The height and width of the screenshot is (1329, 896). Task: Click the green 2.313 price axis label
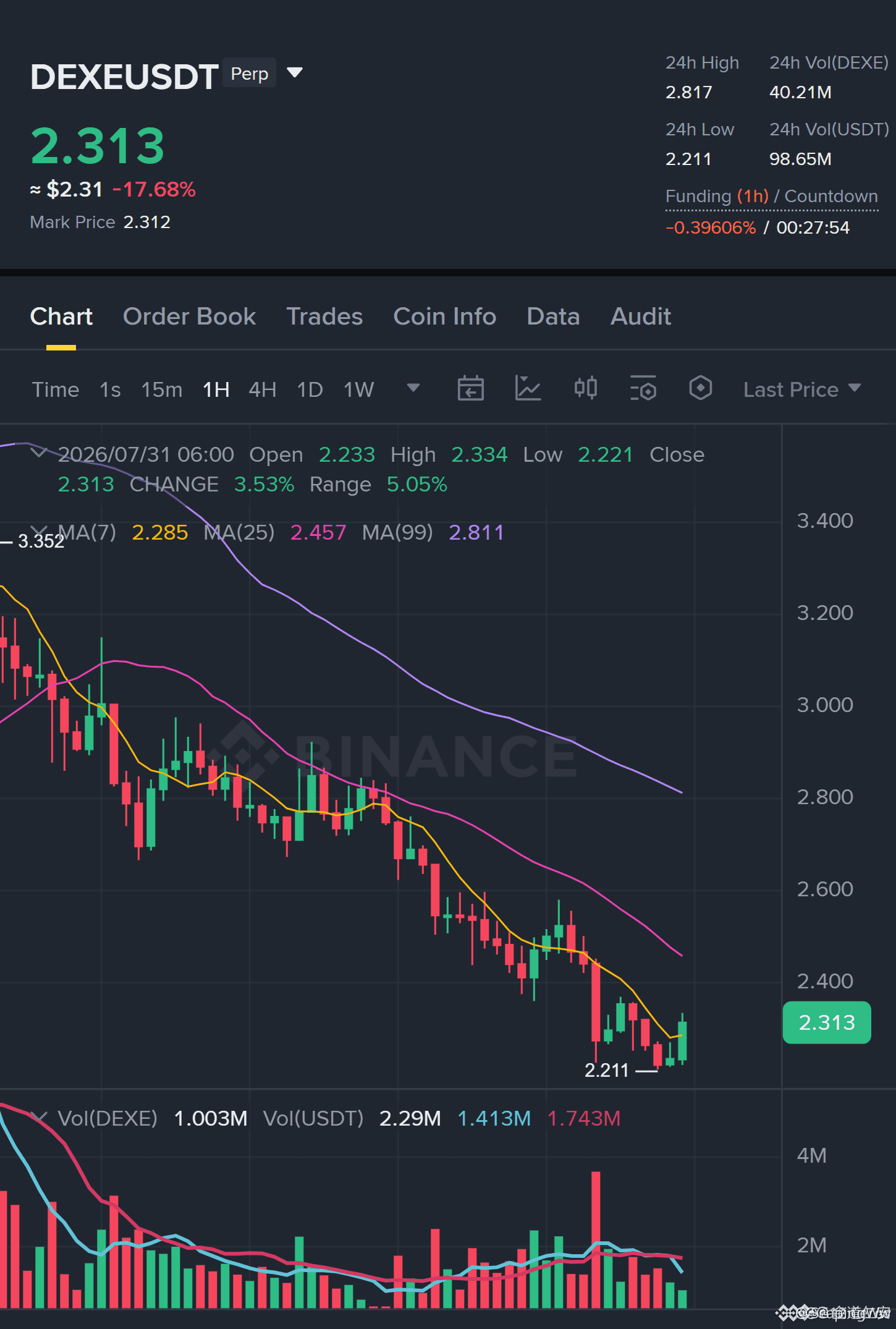[x=827, y=1022]
